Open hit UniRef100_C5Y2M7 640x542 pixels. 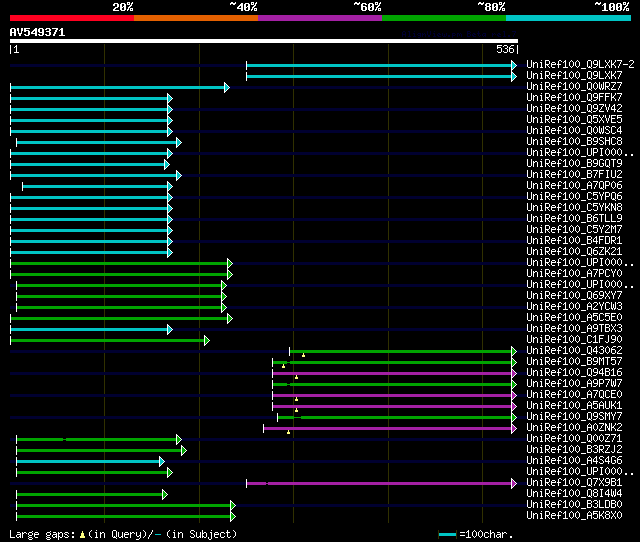tap(574, 230)
